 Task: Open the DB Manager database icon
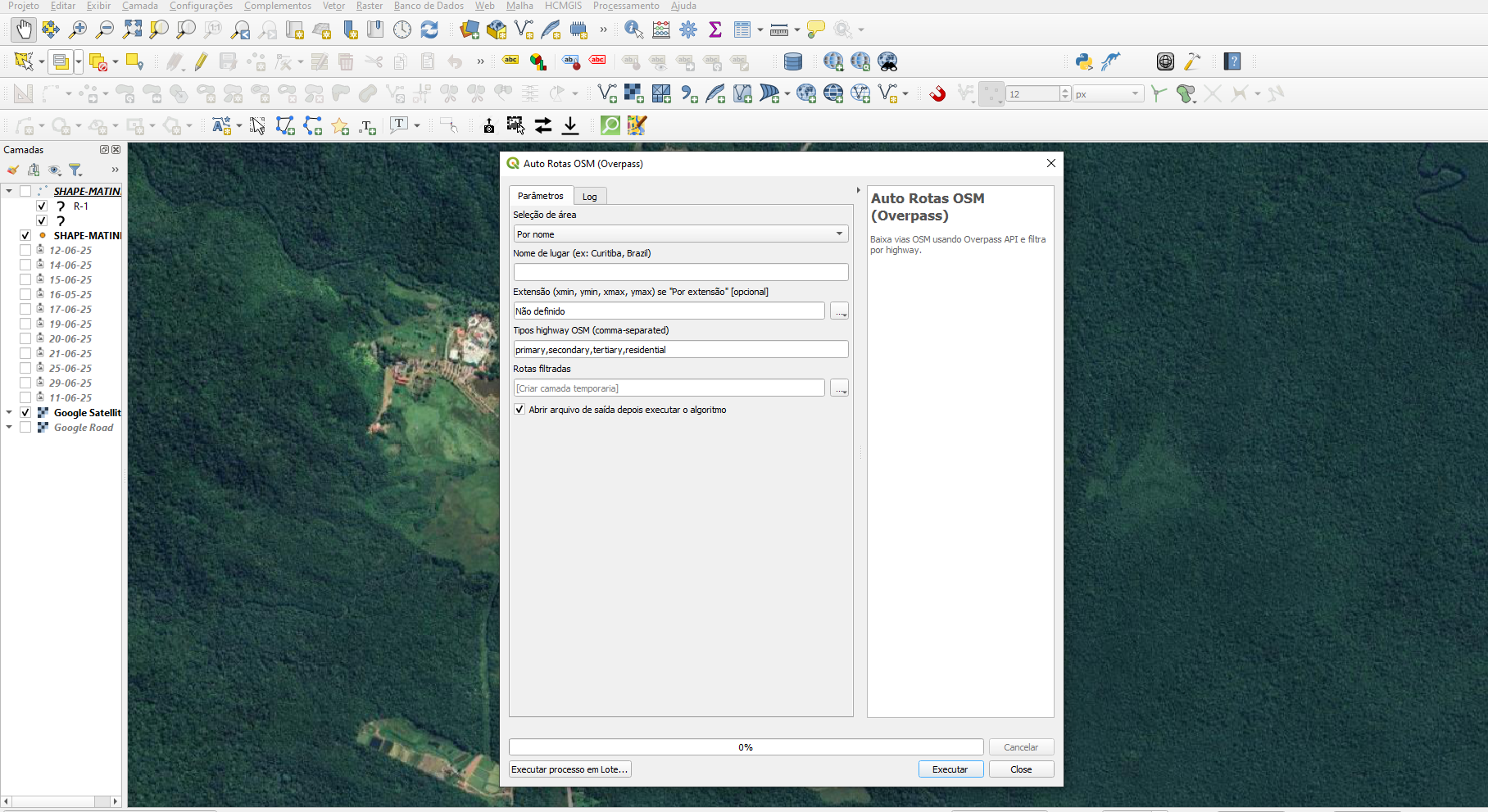click(793, 61)
